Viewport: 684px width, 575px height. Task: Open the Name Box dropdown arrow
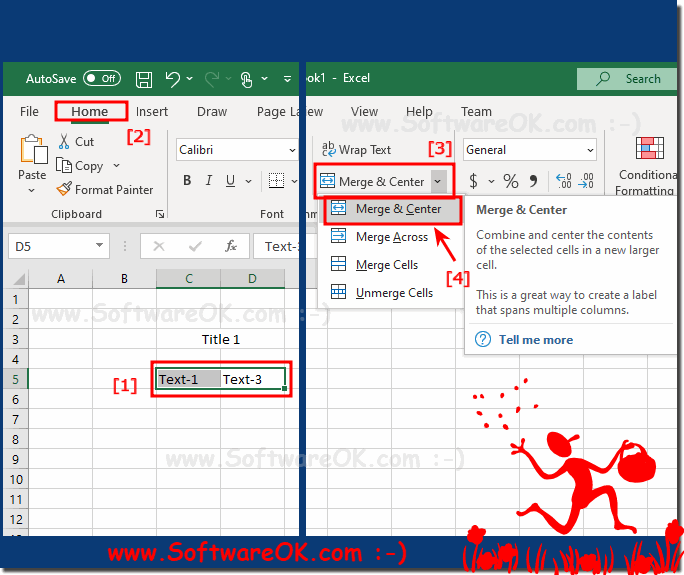99,246
